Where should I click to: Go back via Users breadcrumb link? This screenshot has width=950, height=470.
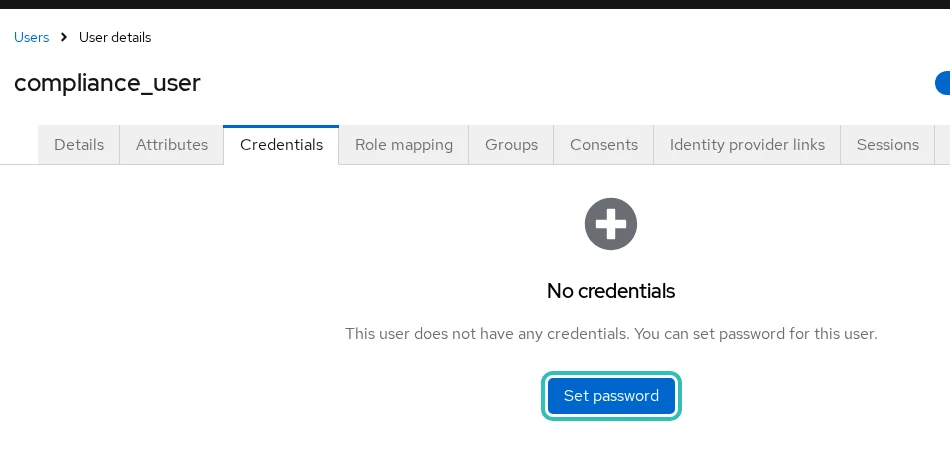pos(32,38)
